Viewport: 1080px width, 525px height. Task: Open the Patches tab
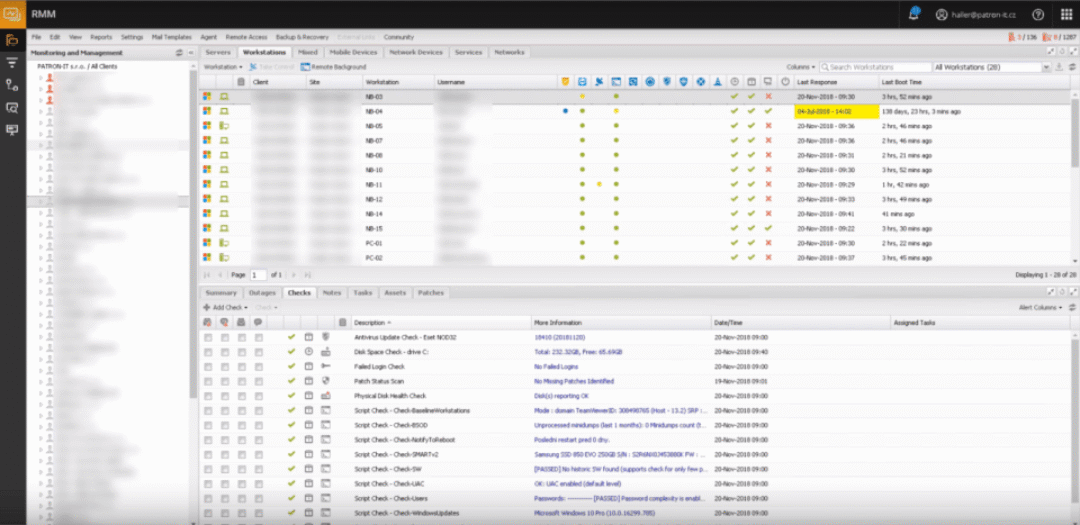point(430,293)
